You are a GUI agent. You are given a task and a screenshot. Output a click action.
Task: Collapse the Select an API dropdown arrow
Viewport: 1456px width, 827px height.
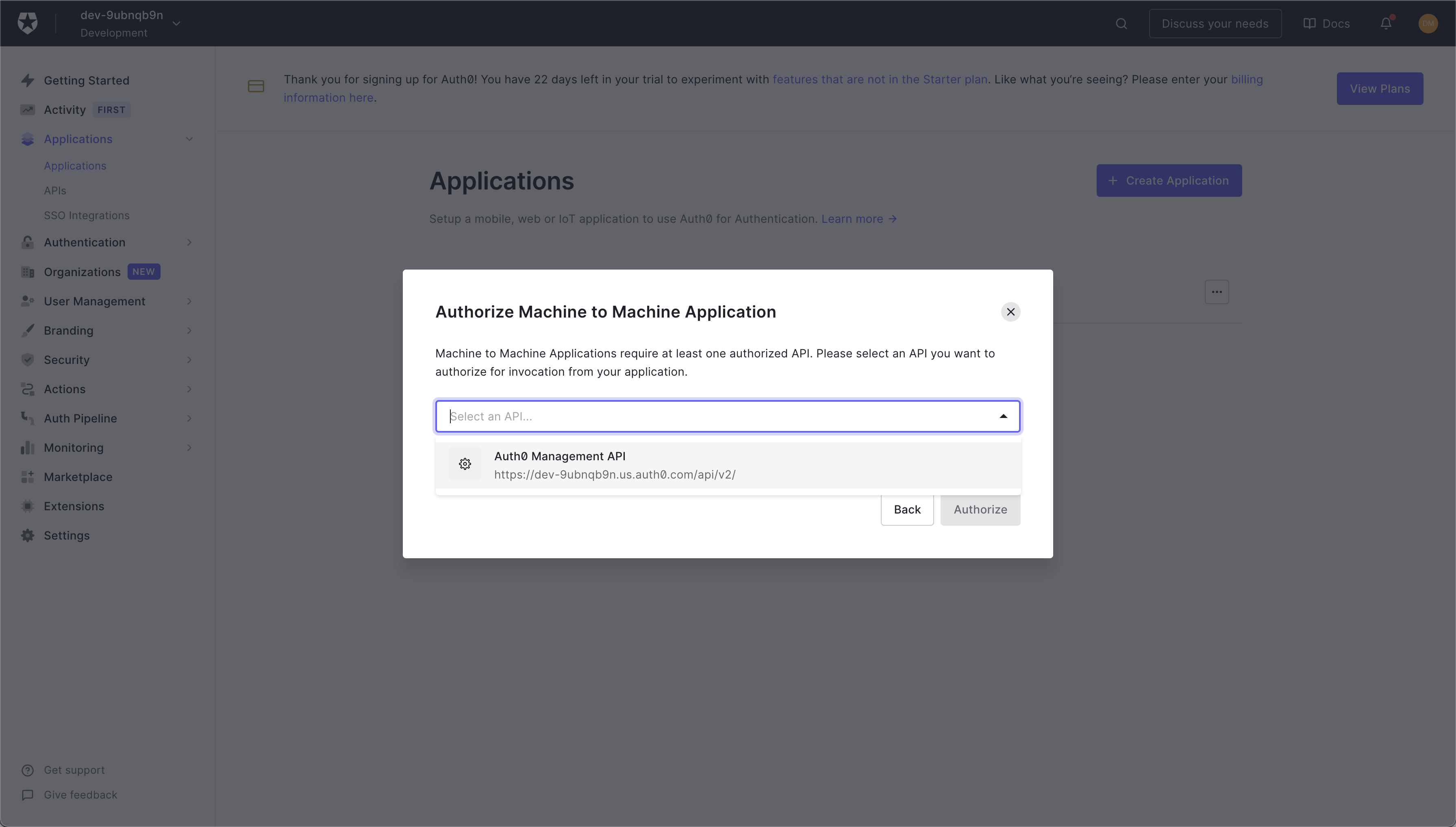click(x=1004, y=416)
